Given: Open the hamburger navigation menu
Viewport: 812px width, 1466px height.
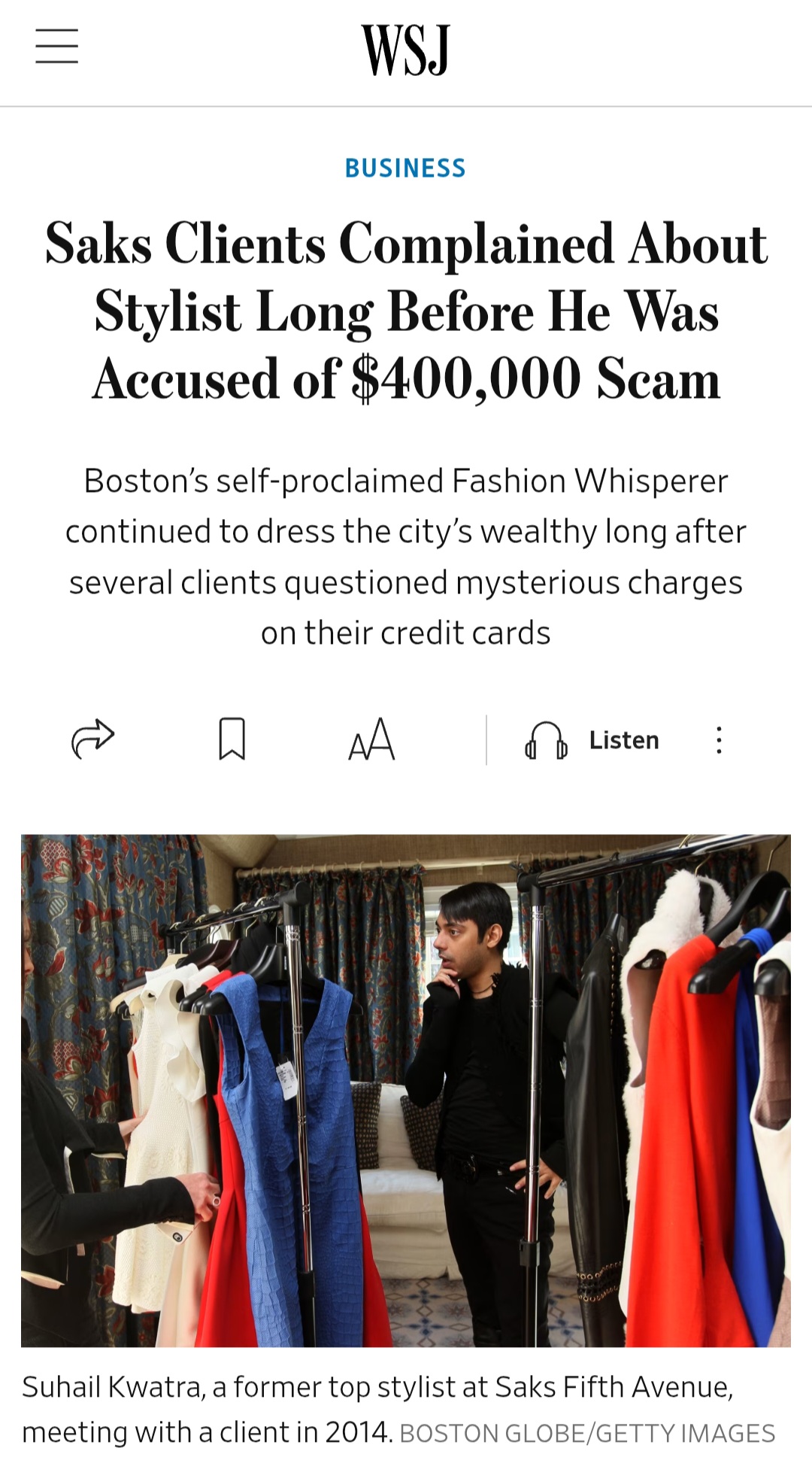Looking at the screenshot, I should click(57, 46).
